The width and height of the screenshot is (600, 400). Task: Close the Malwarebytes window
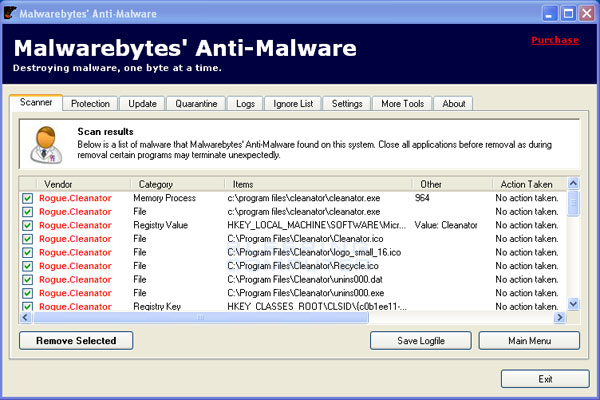point(587,14)
